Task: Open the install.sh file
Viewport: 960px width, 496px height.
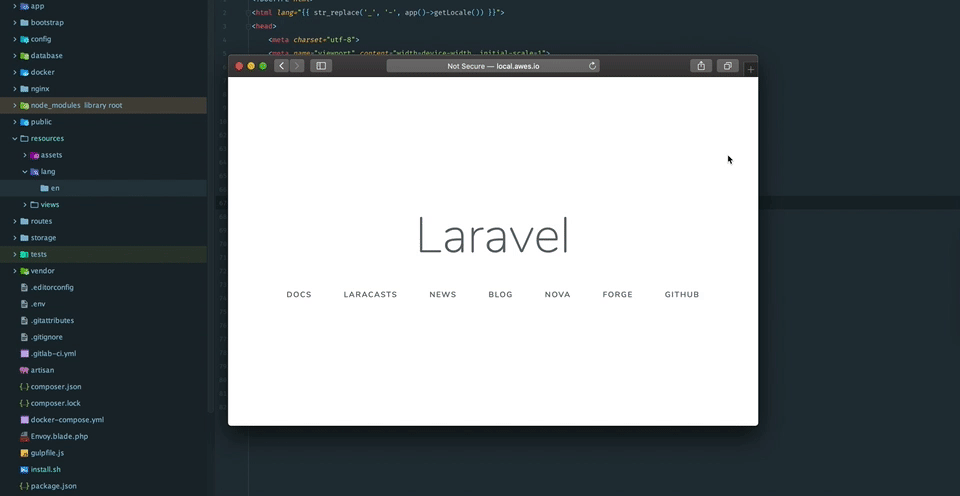Action: pos(45,469)
